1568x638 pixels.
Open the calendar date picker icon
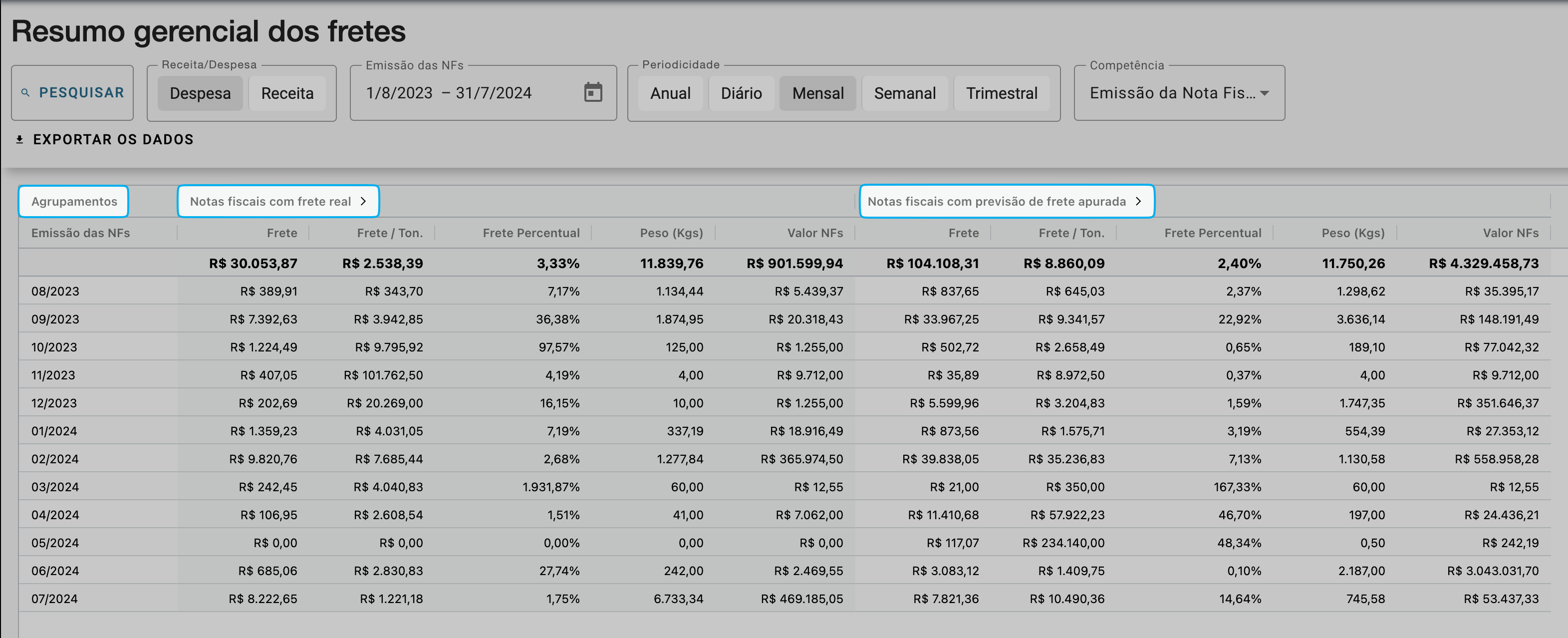pyautogui.click(x=593, y=92)
